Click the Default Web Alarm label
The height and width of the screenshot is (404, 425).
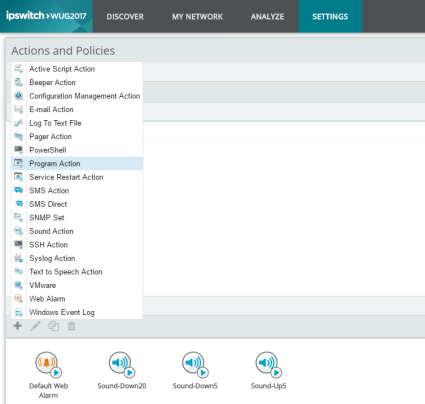pyautogui.click(x=48, y=390)
